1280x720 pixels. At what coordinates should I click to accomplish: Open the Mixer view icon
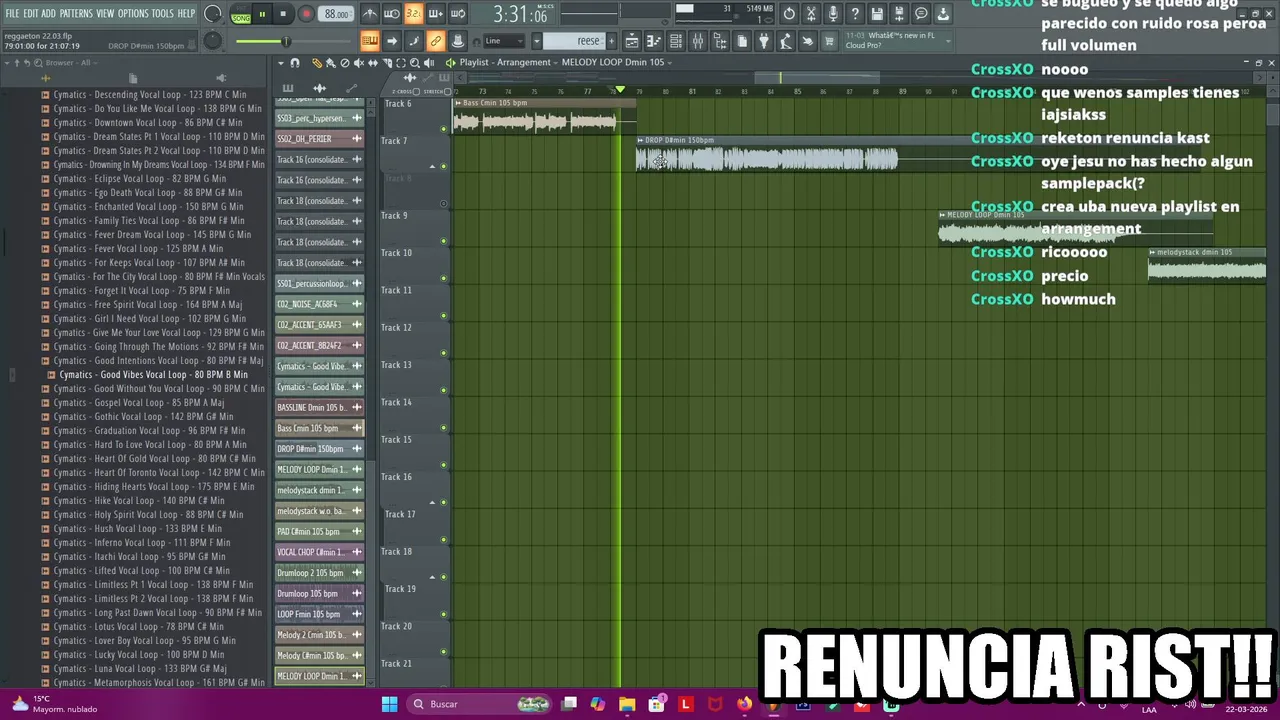pyautogui.click(x=698, y=41)
